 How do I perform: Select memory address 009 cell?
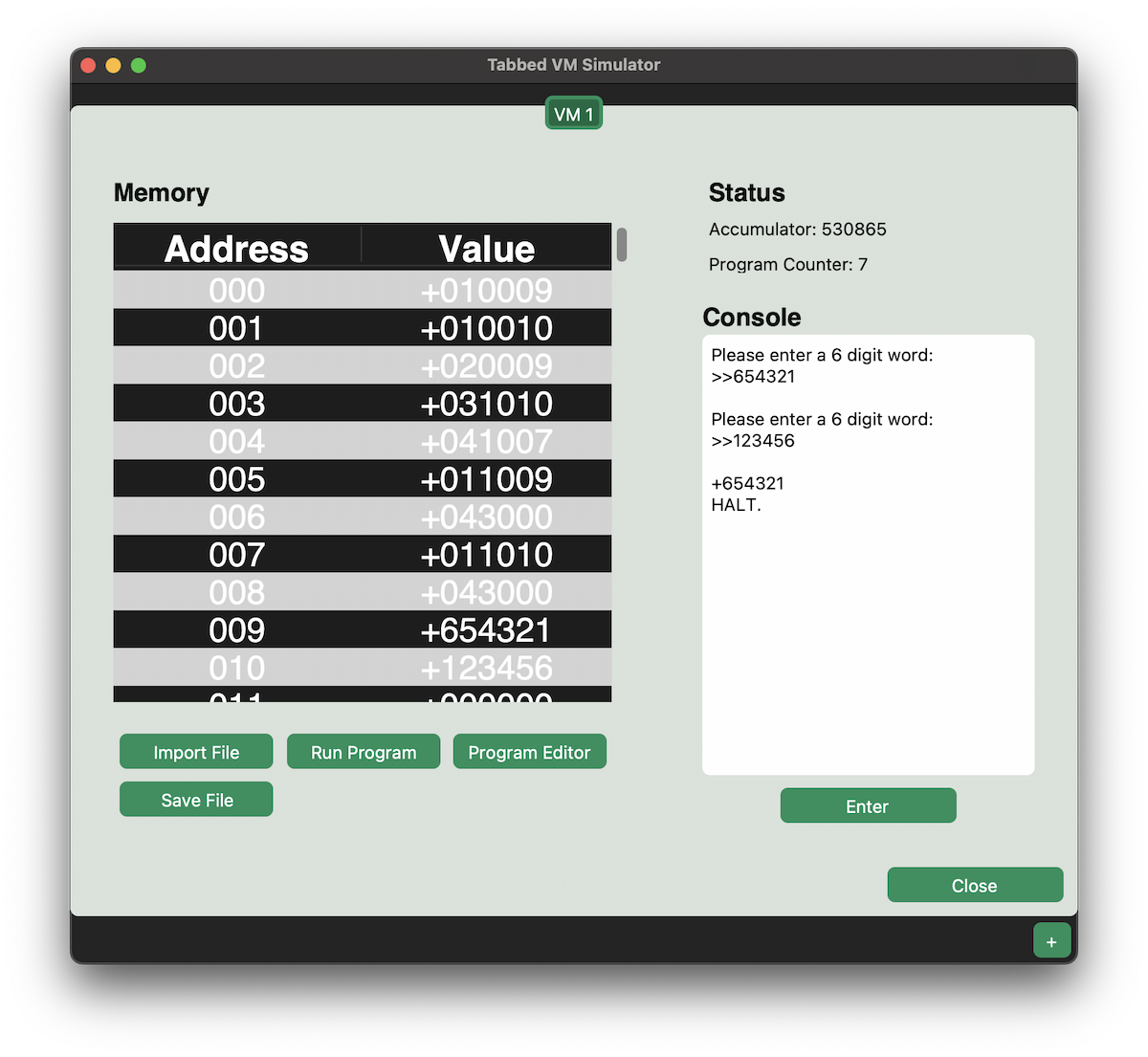pyautogui.click(x=237, y=630)
